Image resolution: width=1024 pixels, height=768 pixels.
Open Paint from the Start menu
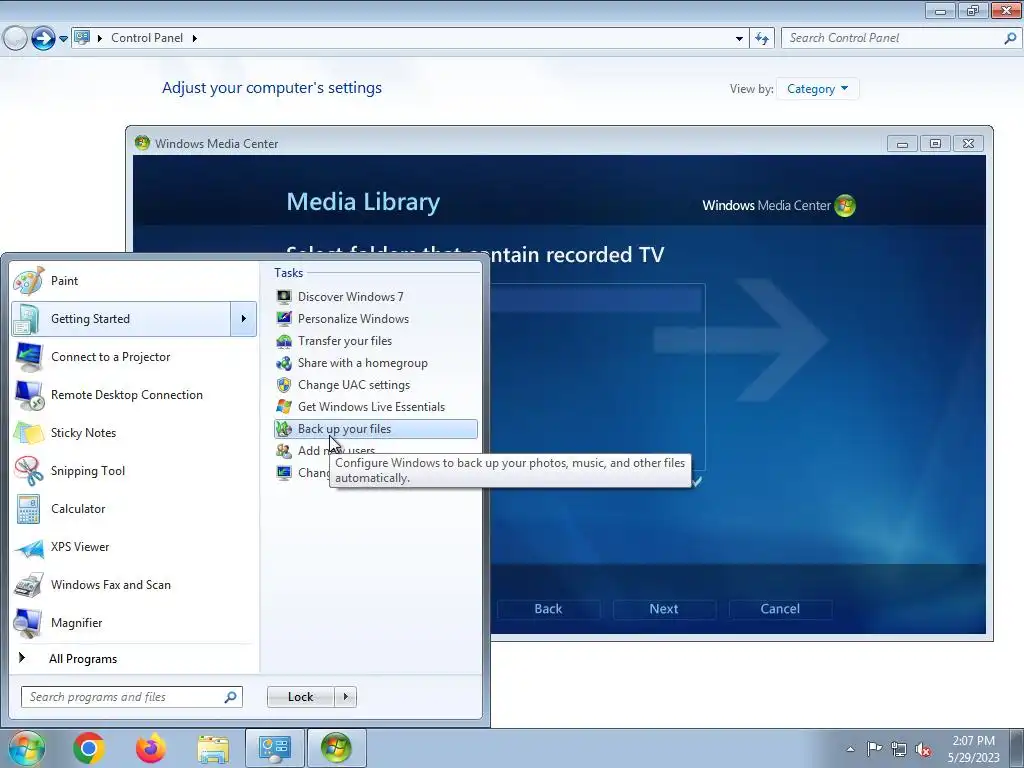click(134, 281)
